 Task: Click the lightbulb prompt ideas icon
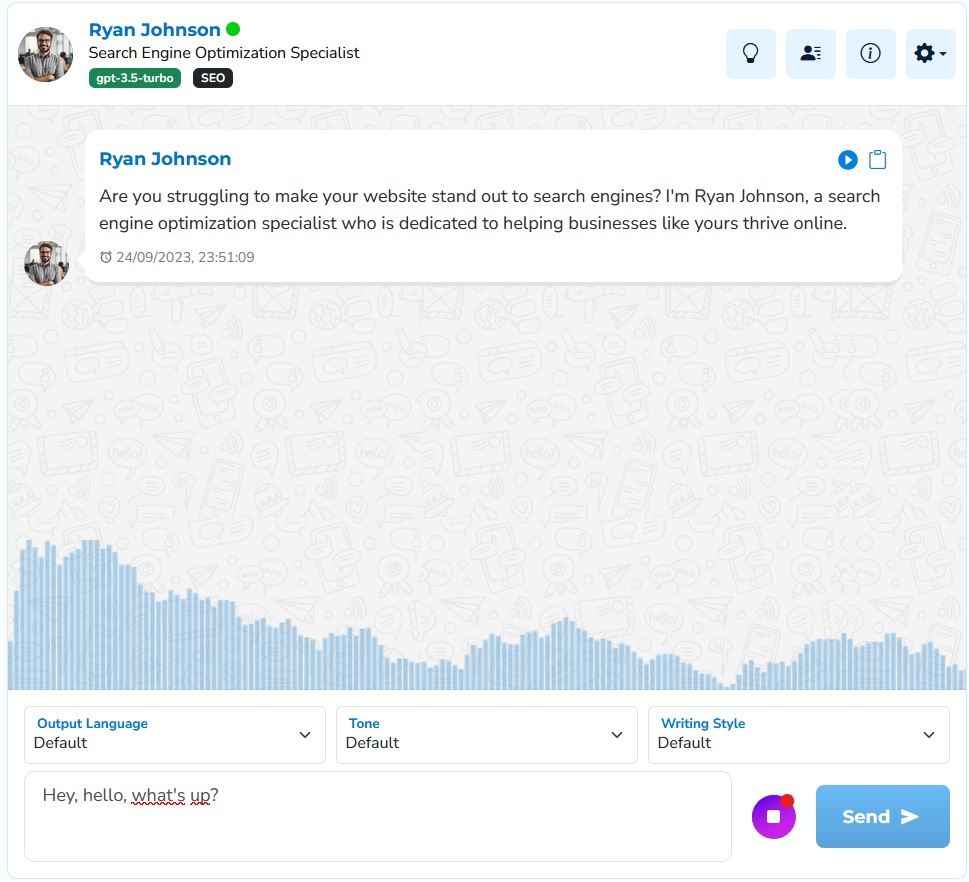pyautogui.click(x=750, y=54)
